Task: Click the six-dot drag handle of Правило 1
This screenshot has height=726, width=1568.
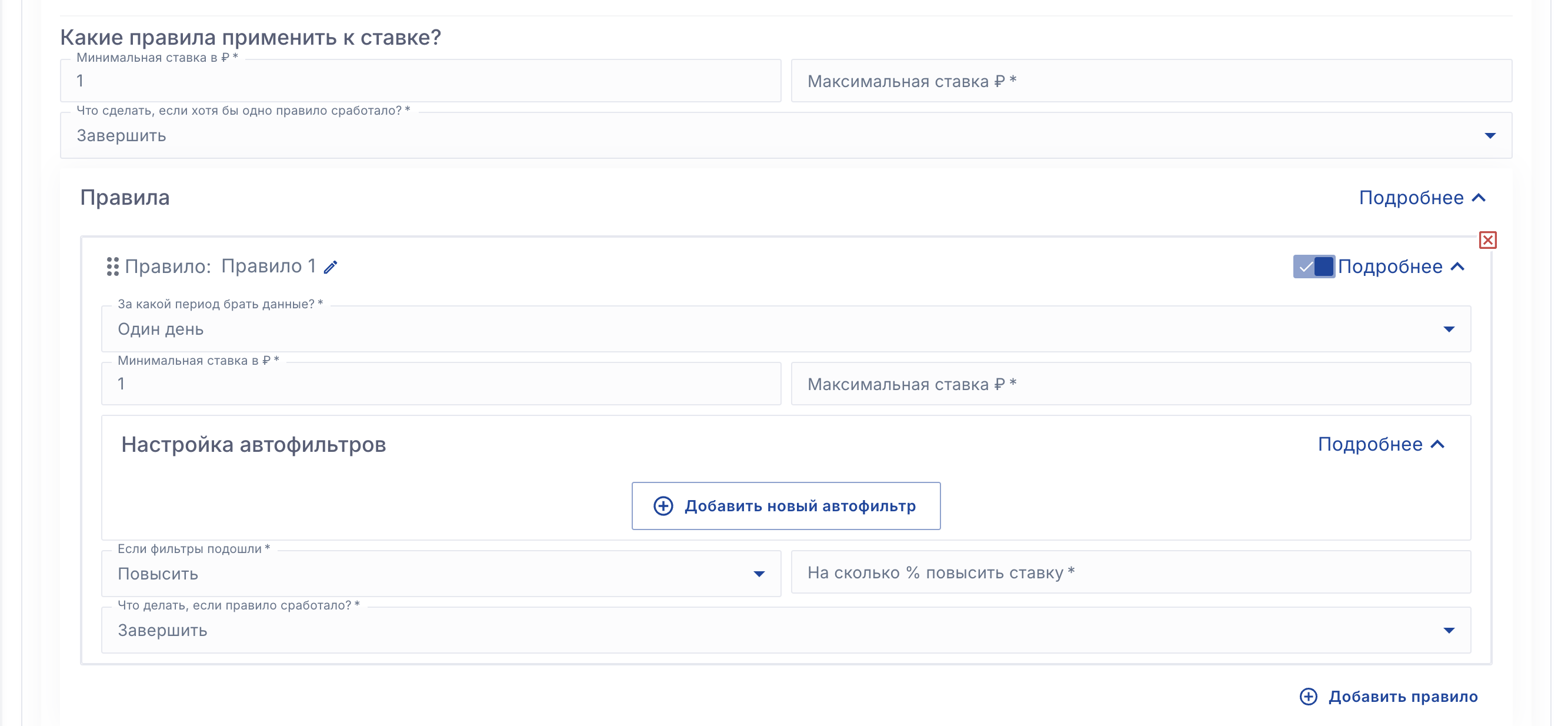Action: [x=112, y=267]
